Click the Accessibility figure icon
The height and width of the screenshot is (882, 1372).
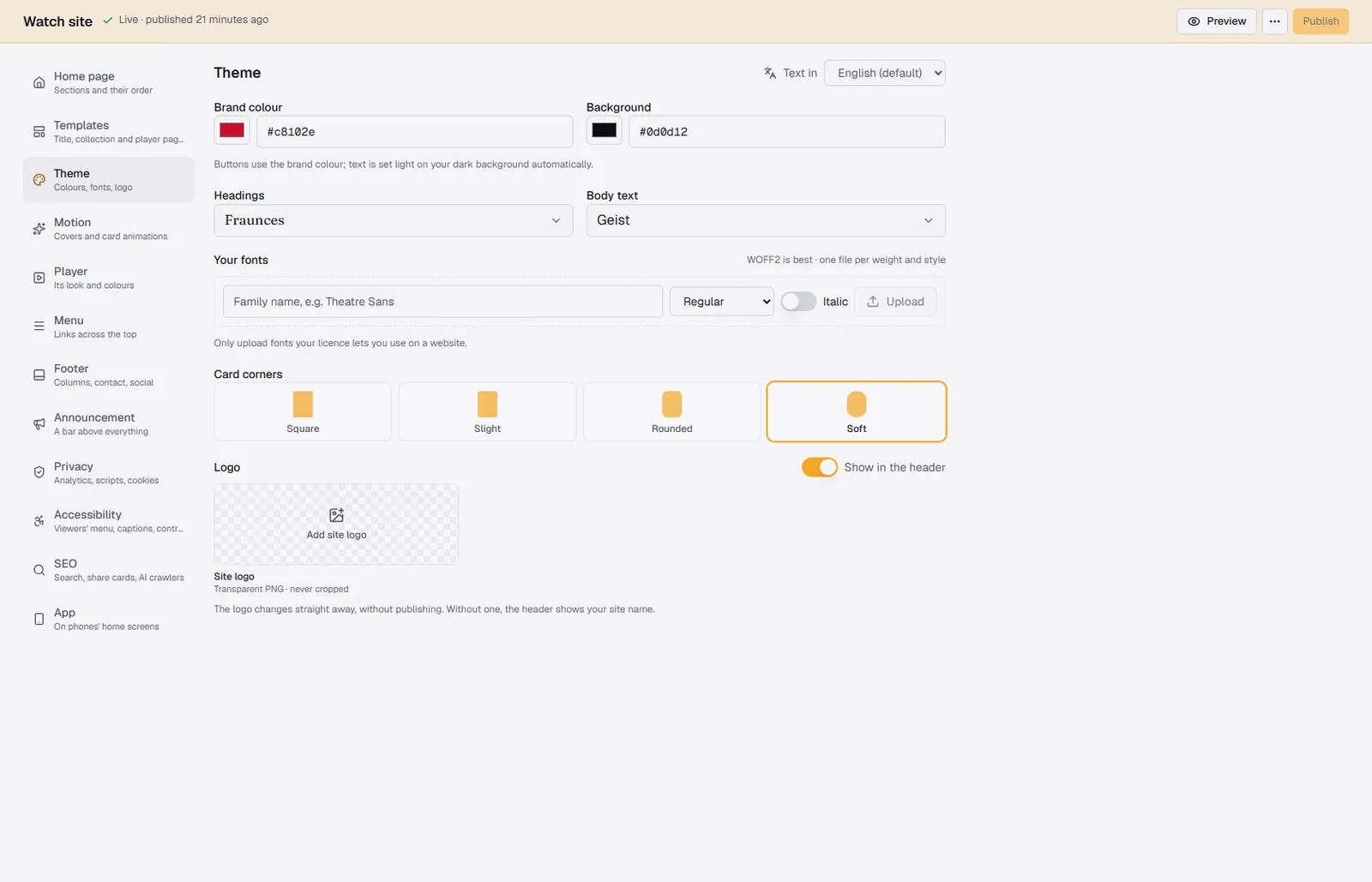click(39, 521)
